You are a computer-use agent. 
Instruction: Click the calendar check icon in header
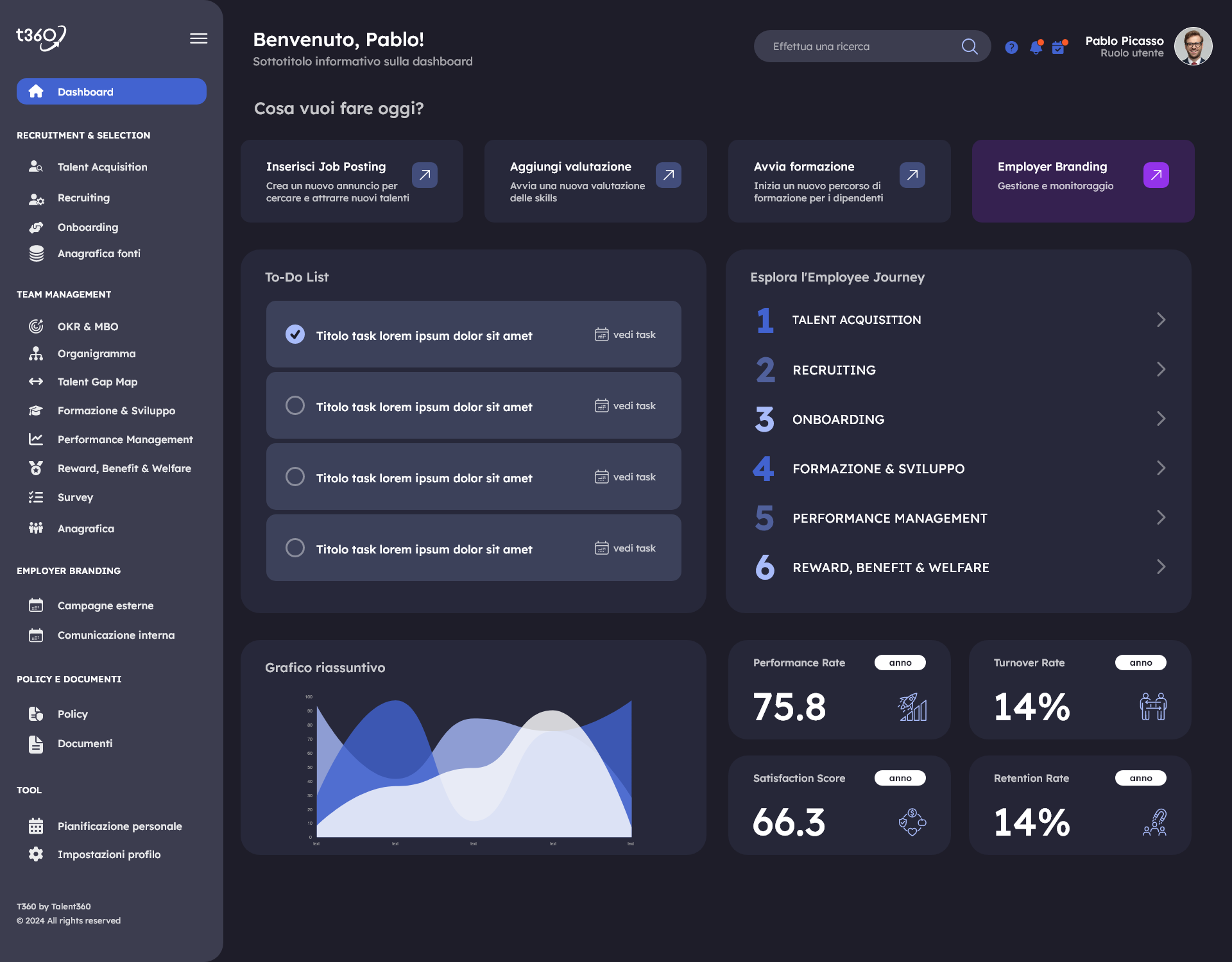coord(1058,47)
